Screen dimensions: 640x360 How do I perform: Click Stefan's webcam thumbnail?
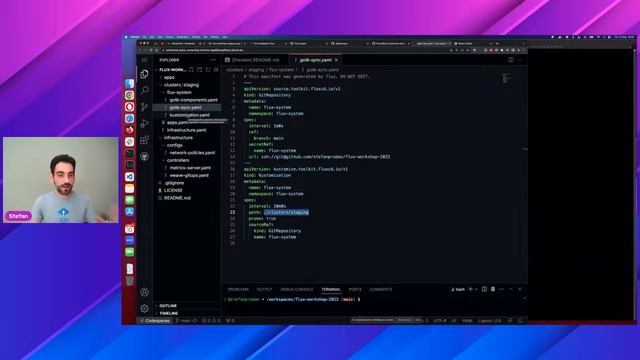pyautogui.click(x=60, y=180)
